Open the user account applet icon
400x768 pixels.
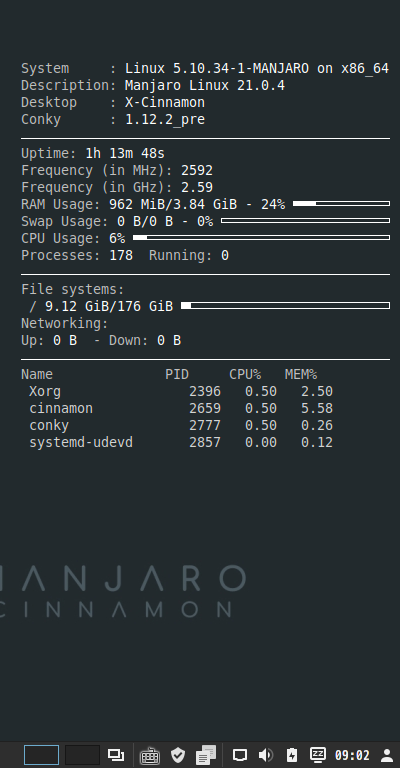[387, 755]
